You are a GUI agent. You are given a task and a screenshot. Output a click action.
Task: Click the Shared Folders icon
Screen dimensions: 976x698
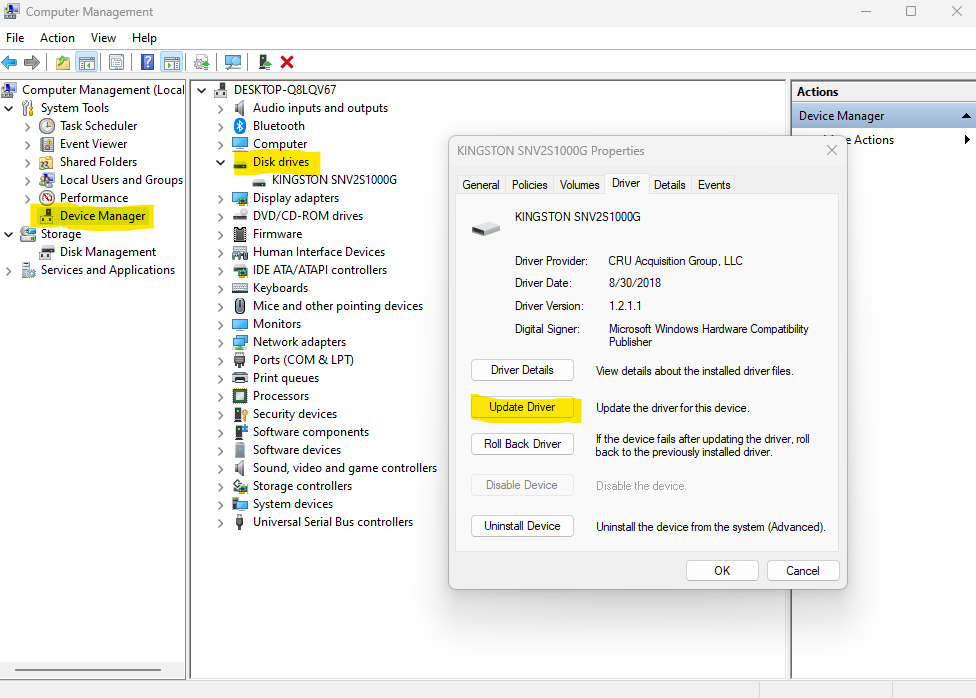(x=46, y=162)
